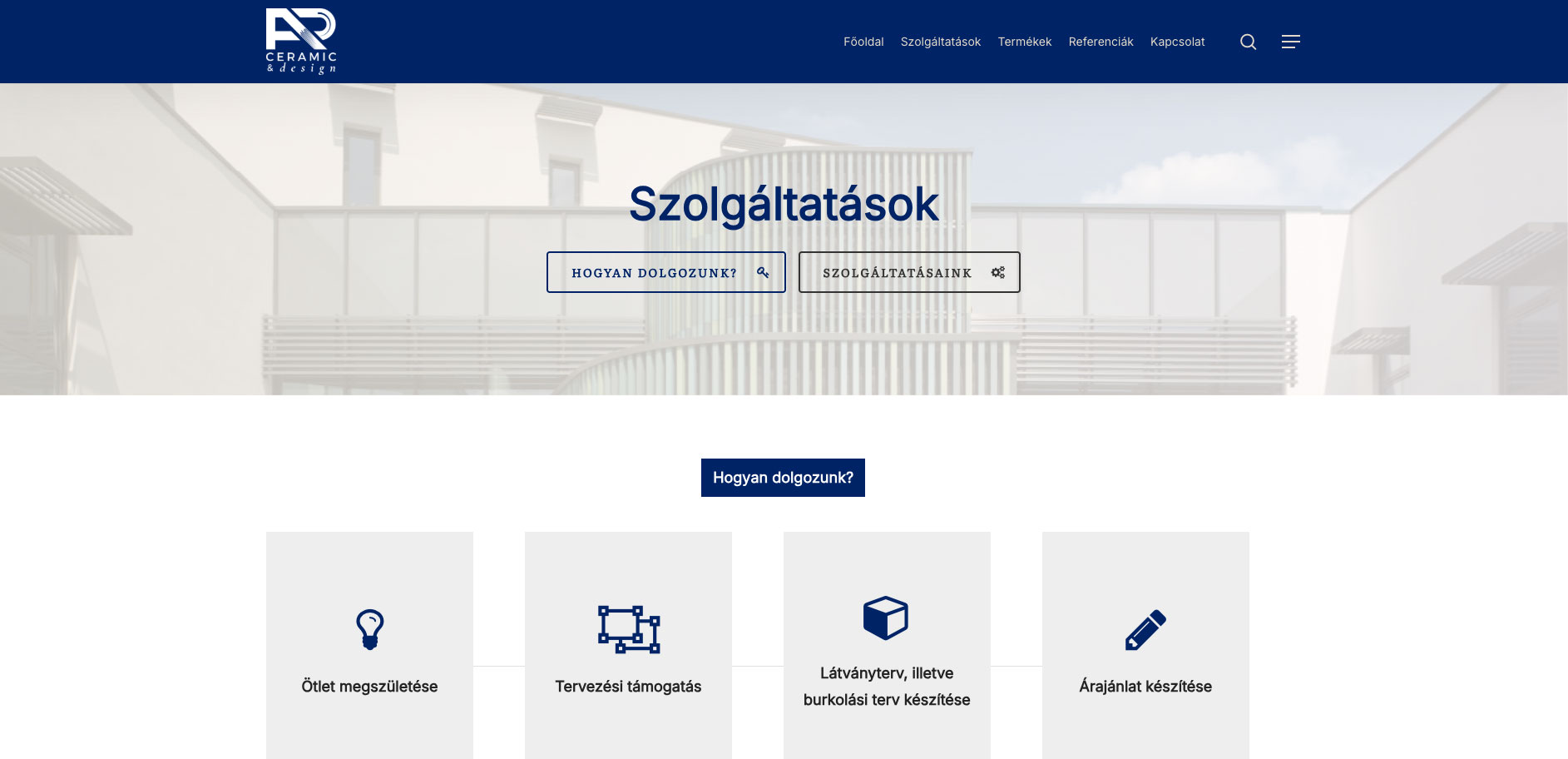This screenshot has width=1568, height=759.
Task: Select the Ötlet megszületése card text
Action: tap(369, 687)
